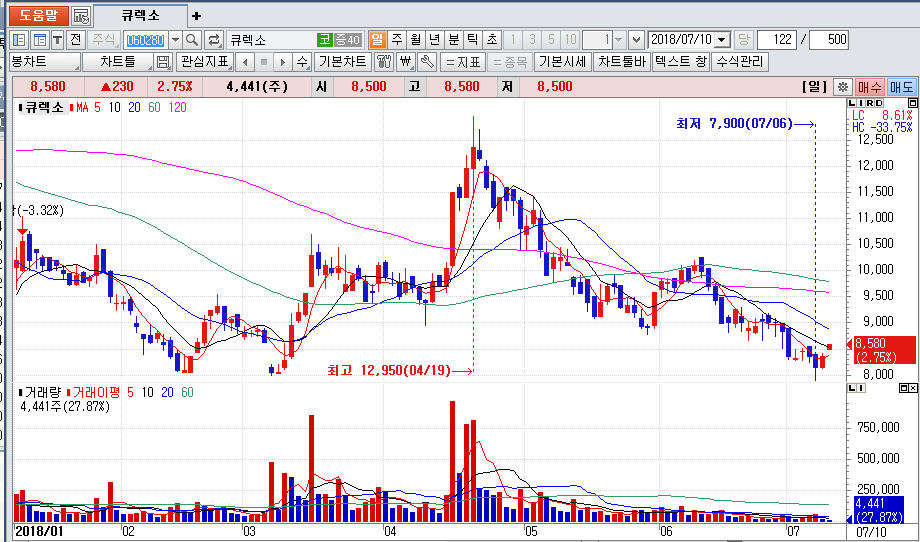This screenshot has height=542, width=920.
Task: Select the 큐렉소 tab
Action: point(139,16)
